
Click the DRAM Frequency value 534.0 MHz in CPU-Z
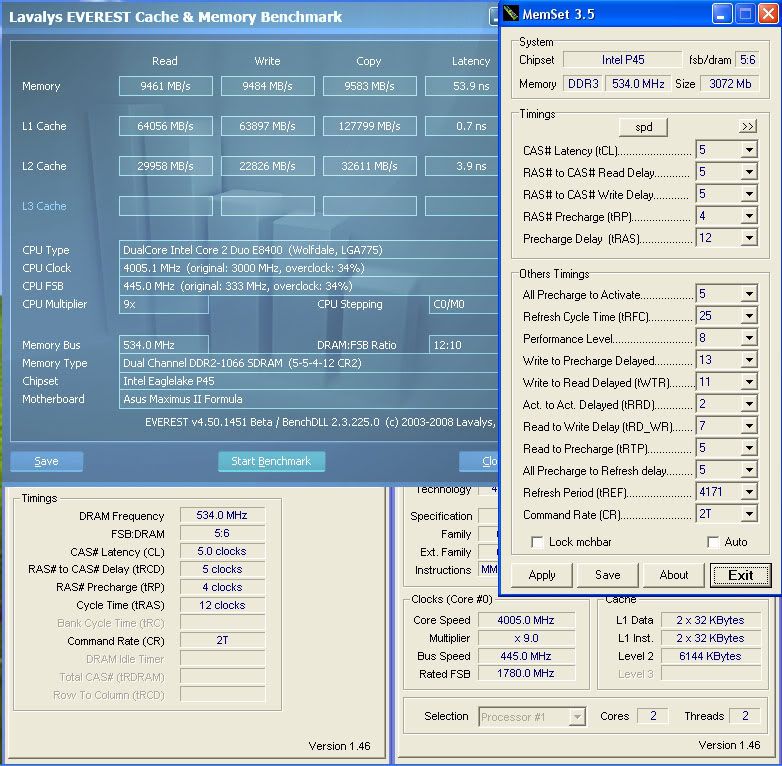(x=222, y=515)
